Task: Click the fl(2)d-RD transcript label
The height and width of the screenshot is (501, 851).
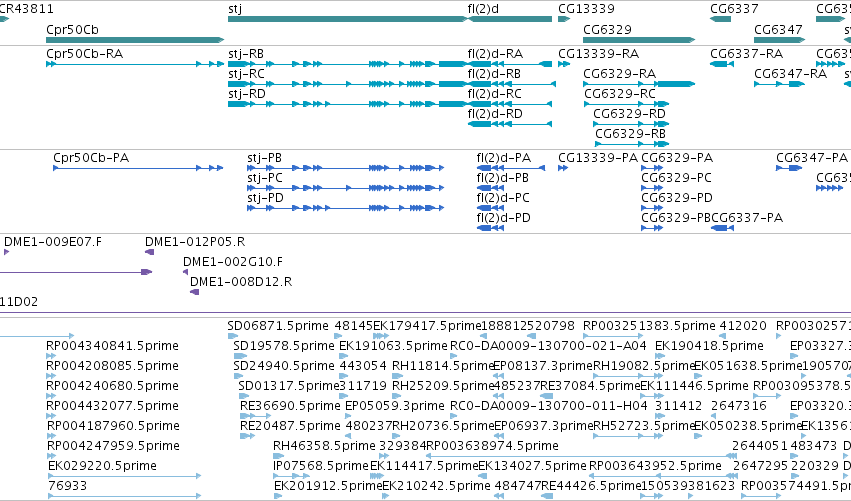Action: tap(495, 114)
